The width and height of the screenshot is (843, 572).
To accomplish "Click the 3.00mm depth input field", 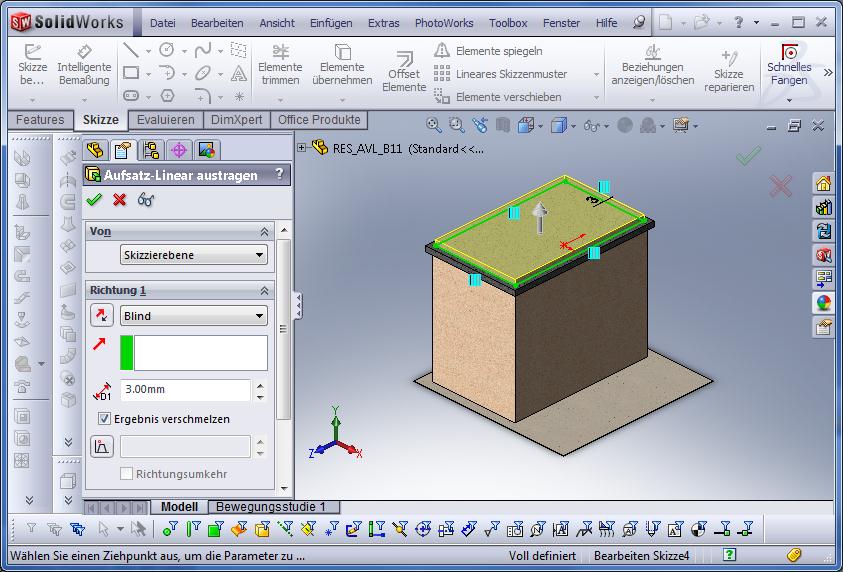I will 185,390.
